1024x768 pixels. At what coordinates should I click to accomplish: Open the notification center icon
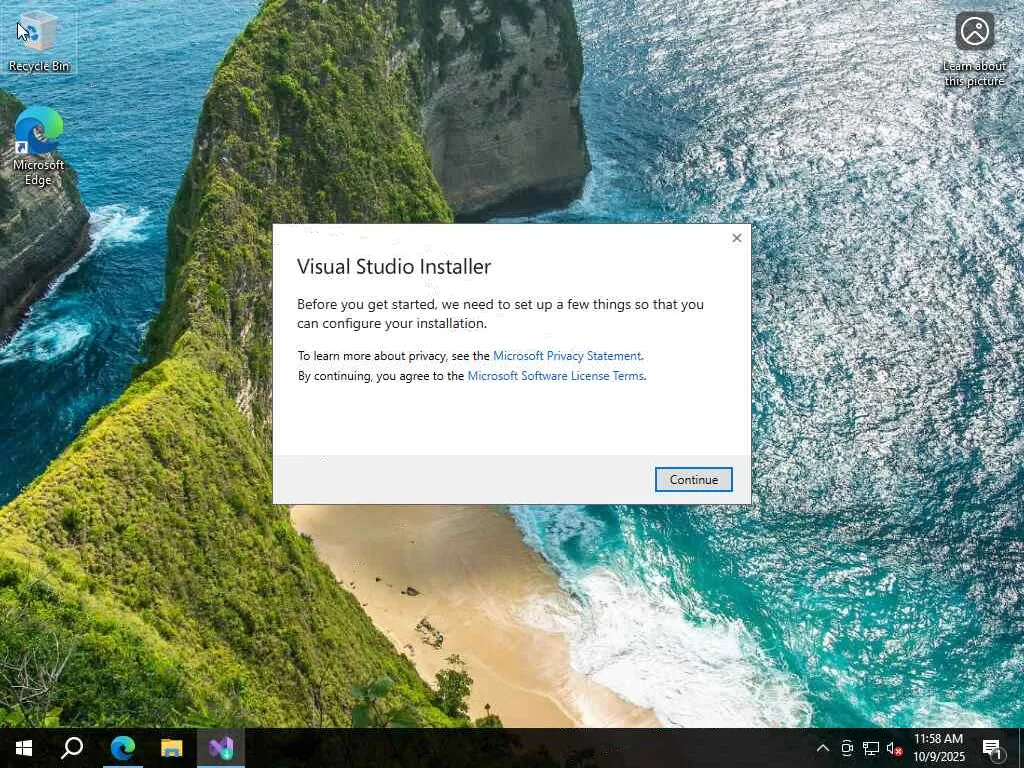992,748
